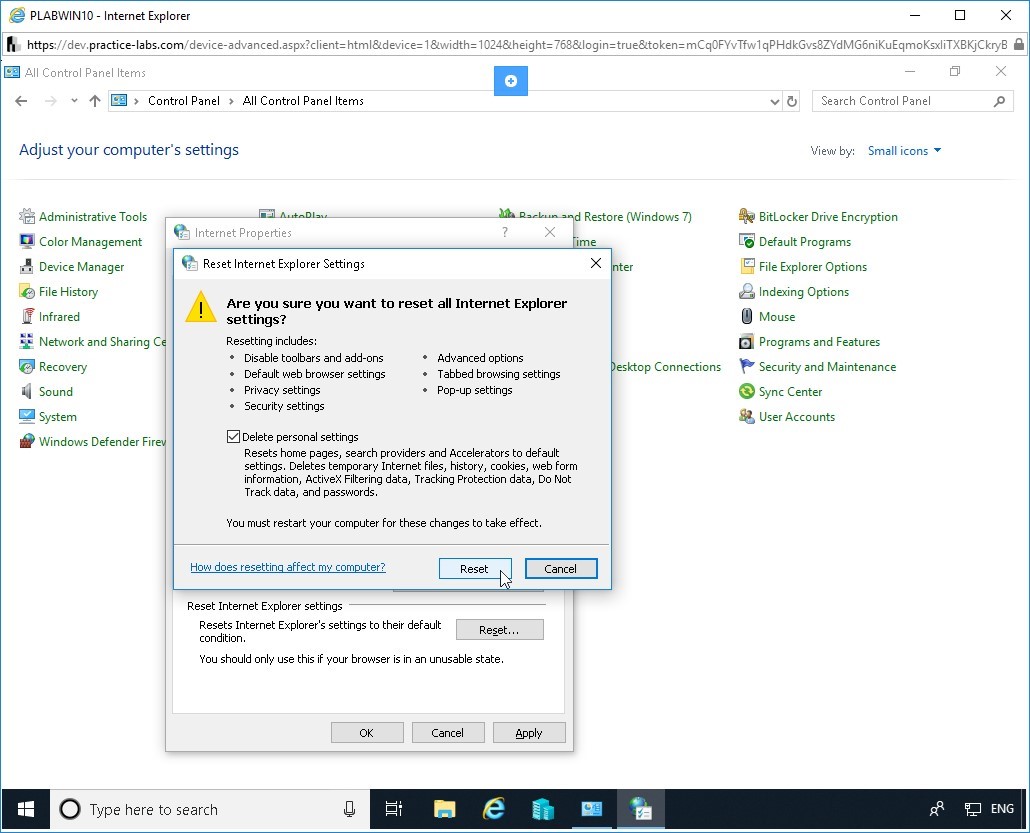Focus the Search Control Panel field
Screen dimensions: 1030x833
click(x=912, y=101)
